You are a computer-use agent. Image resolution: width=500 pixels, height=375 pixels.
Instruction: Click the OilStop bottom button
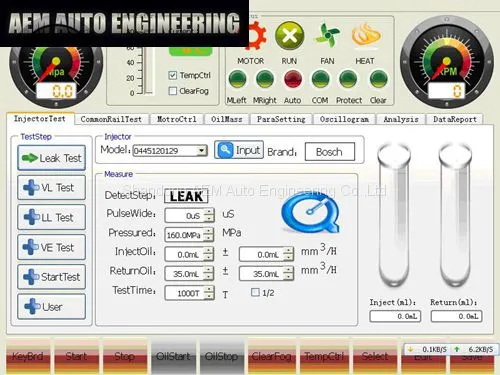(x=222, y=356)
